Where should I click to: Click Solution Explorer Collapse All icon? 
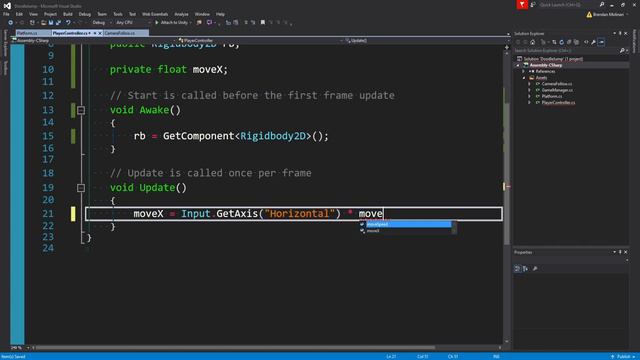(x=569, y=42)
